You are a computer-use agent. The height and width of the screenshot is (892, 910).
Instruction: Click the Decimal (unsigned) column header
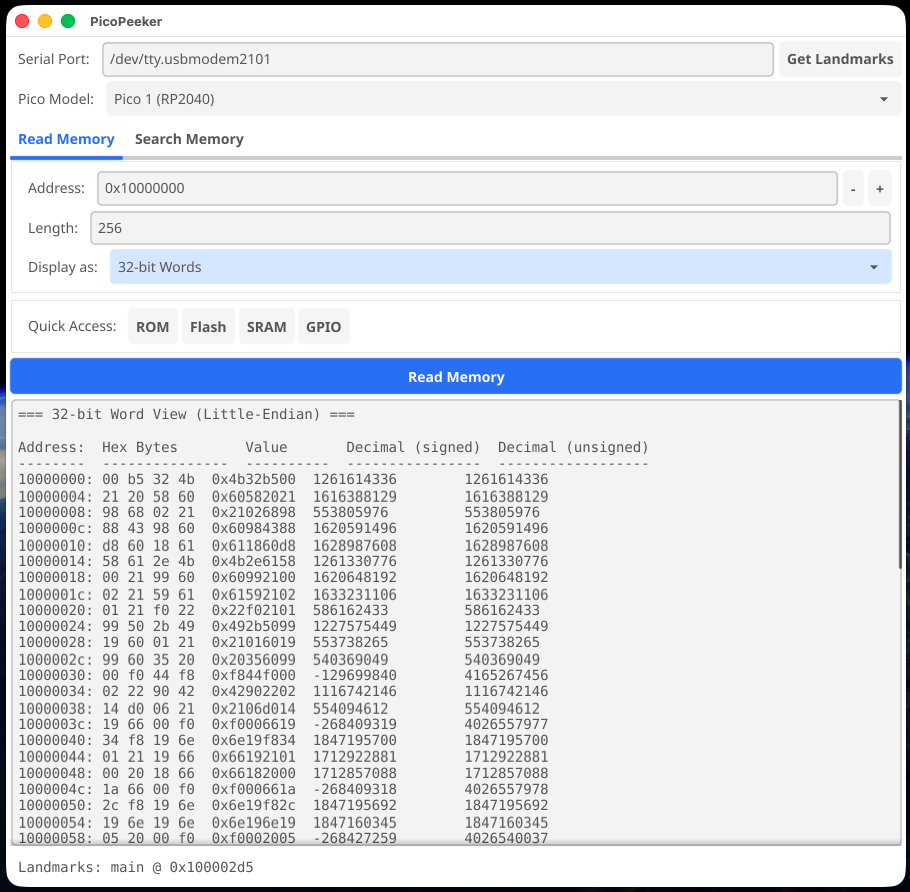[x=573, y=447]
